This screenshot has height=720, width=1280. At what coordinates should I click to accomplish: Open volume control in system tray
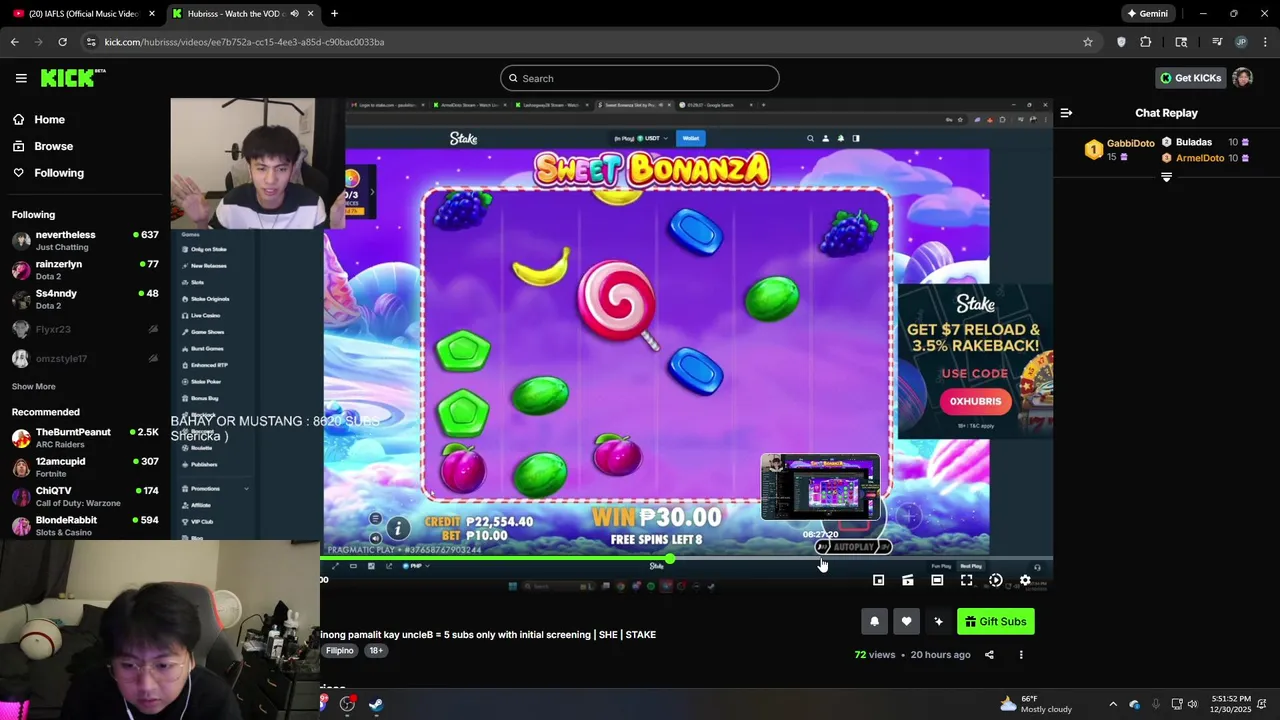(1193, 704)
